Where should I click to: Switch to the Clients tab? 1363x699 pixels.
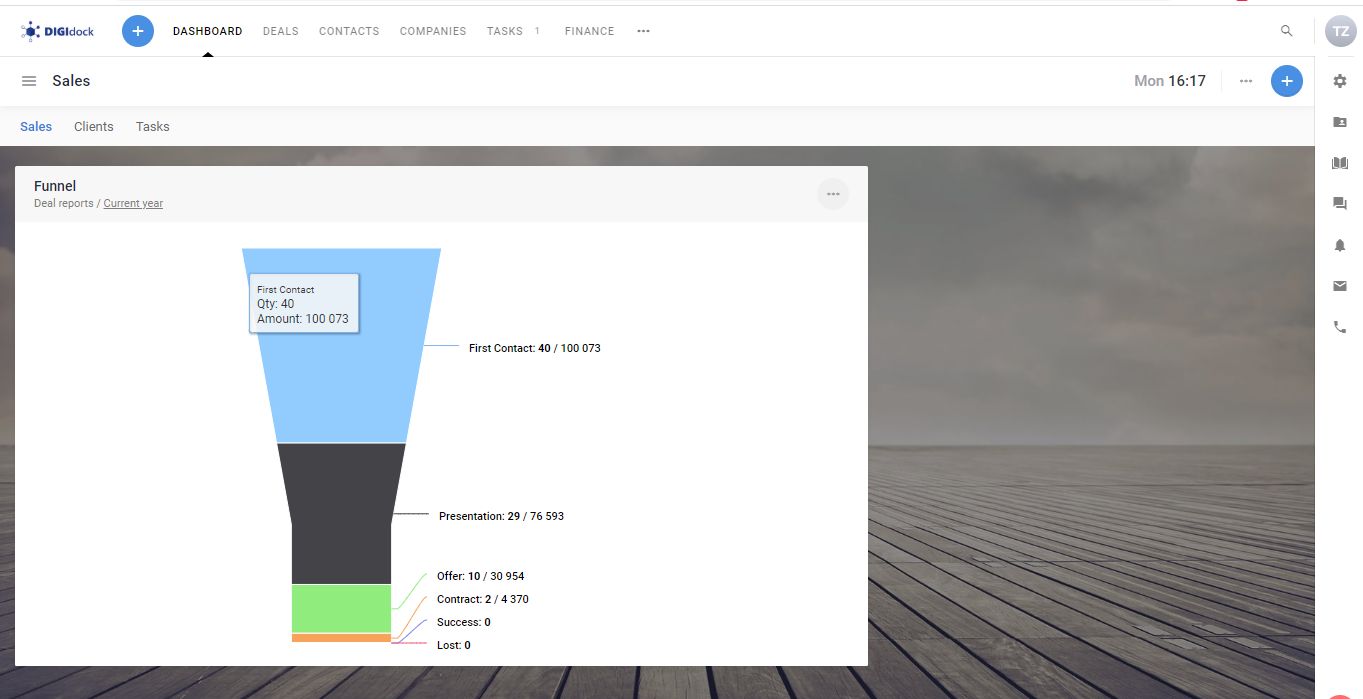click(93, 126)
